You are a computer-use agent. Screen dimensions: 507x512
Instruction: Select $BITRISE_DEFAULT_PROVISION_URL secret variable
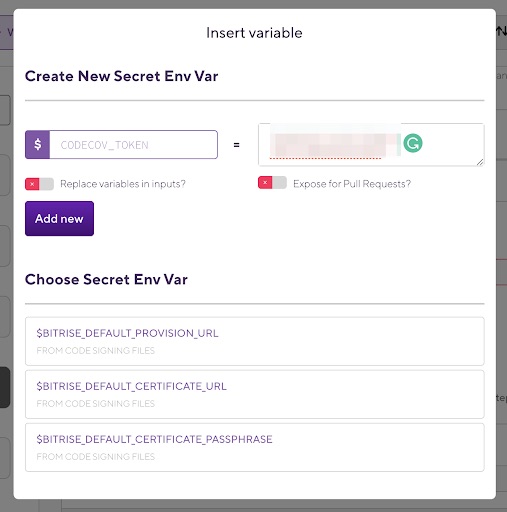click(x=255, y=341)
